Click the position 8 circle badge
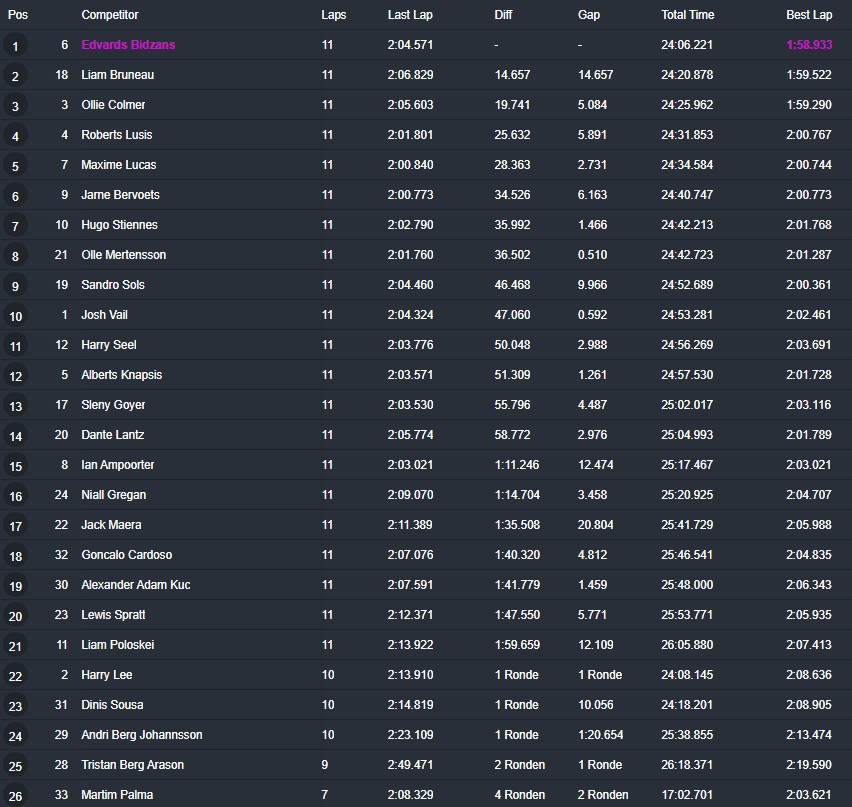This screenshot has width=852, height=807. tap(15, 256)
